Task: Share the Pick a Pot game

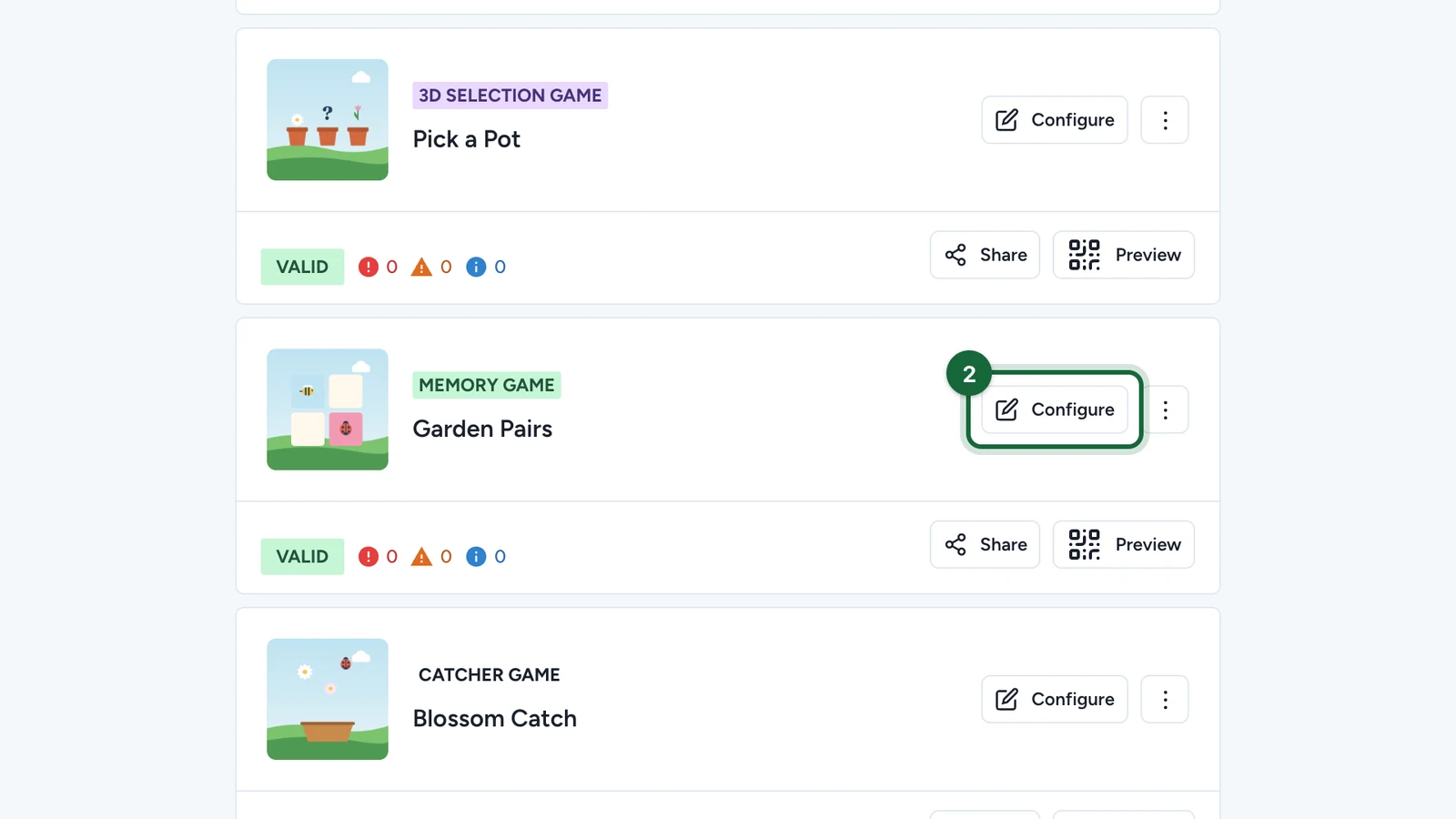Action: [x=985, y=255]
